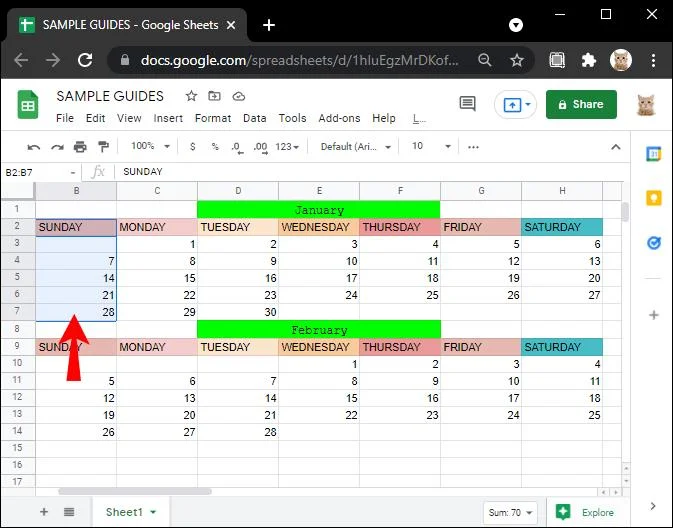
Task: Click the January header cell
Action: pyautogui.click(x=319, y=210)
